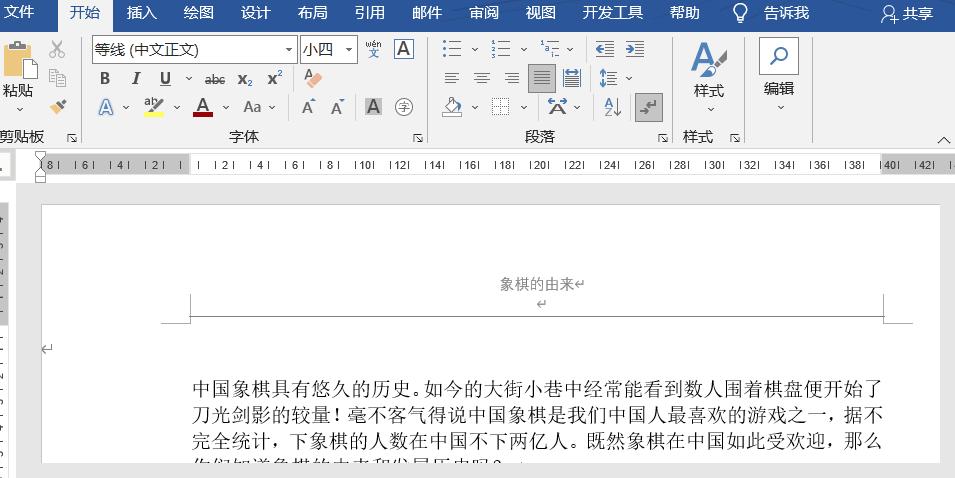This screenshot has width=955, height=478.
Task: Click the Paste clipboard icon
Action: (20, 60)
